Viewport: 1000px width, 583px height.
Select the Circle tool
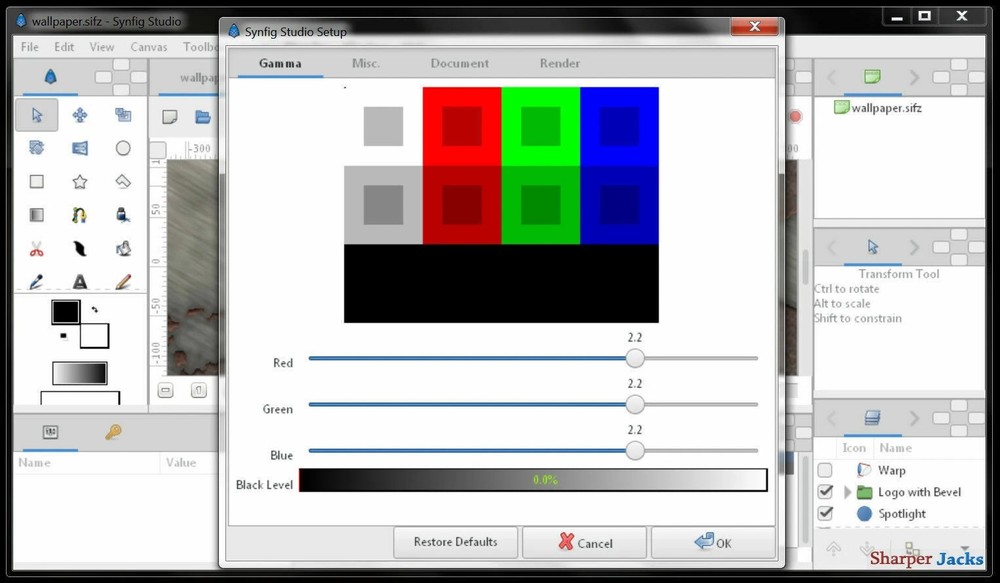123,149
